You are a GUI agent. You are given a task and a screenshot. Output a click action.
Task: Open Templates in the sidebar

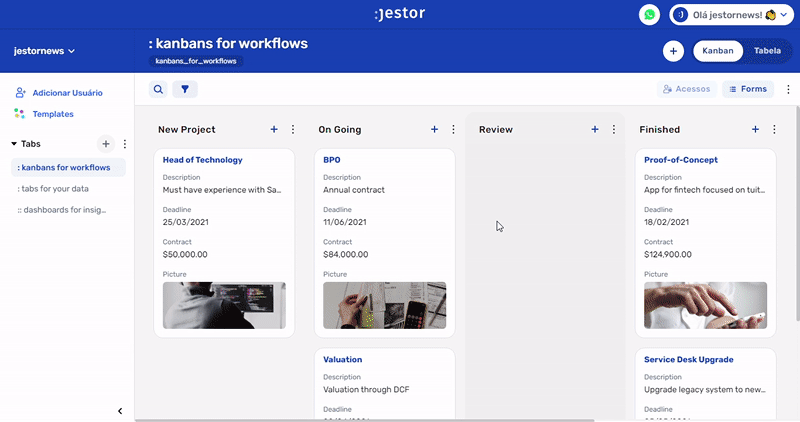pyautogui.click(x=44, y=114)
